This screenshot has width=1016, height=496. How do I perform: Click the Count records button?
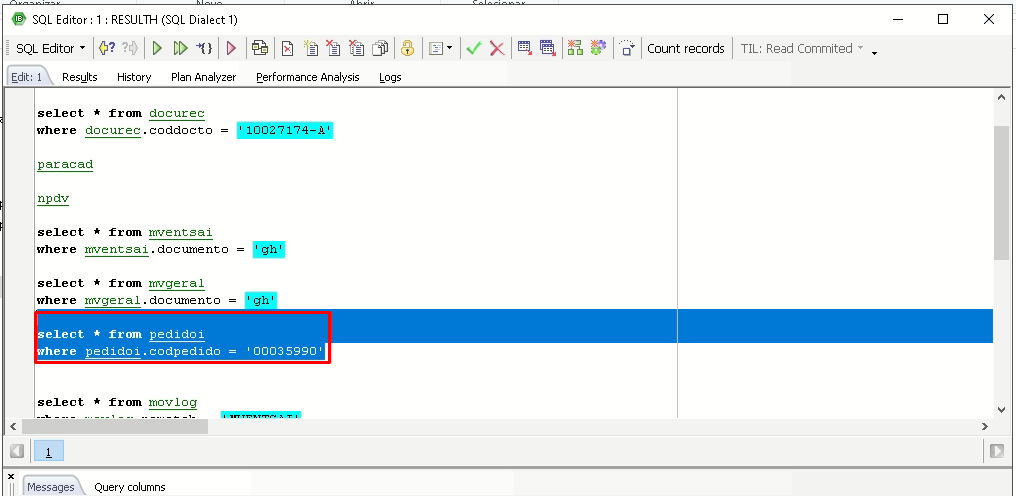point(686,49)
